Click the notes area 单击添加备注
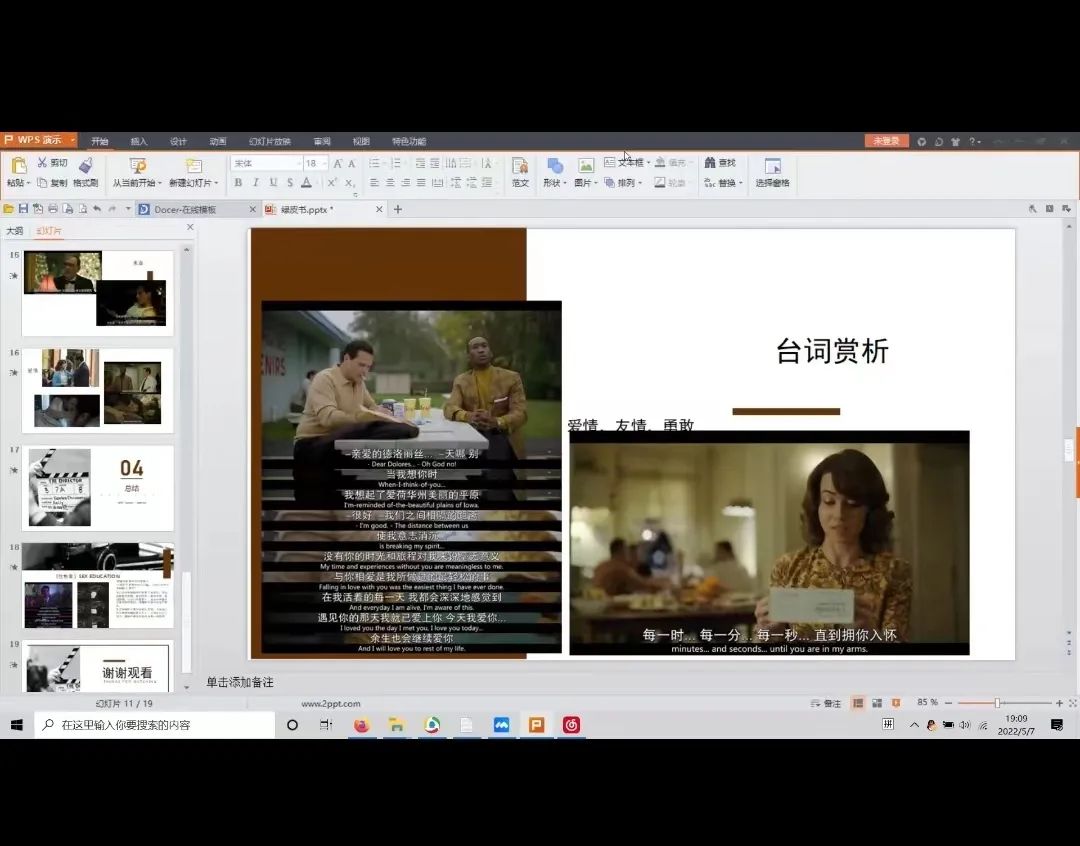Viewport: 1080px width, 846px height. [240, 682]
